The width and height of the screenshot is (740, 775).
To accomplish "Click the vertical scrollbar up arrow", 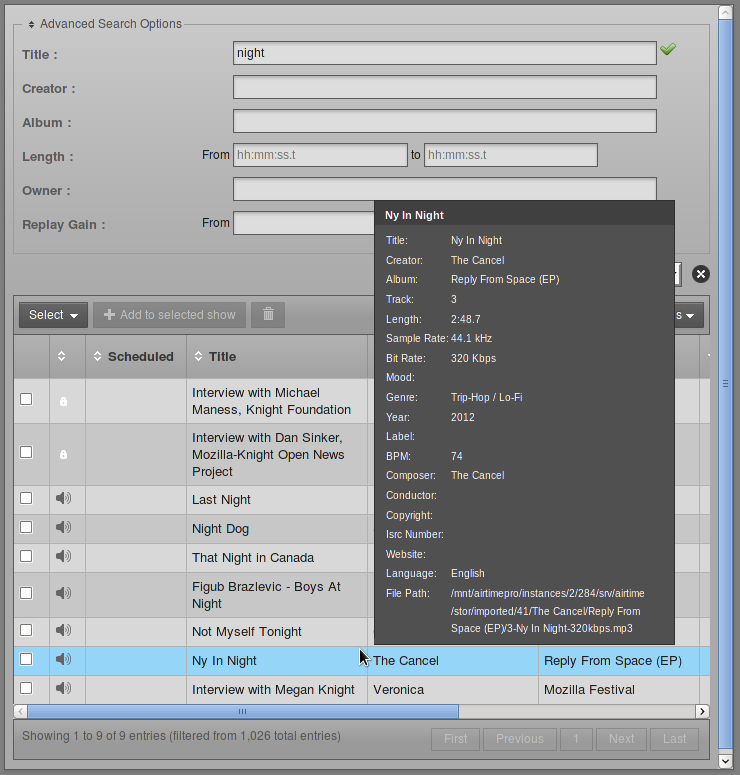I will pyautogui.click(x=725, y=12).
